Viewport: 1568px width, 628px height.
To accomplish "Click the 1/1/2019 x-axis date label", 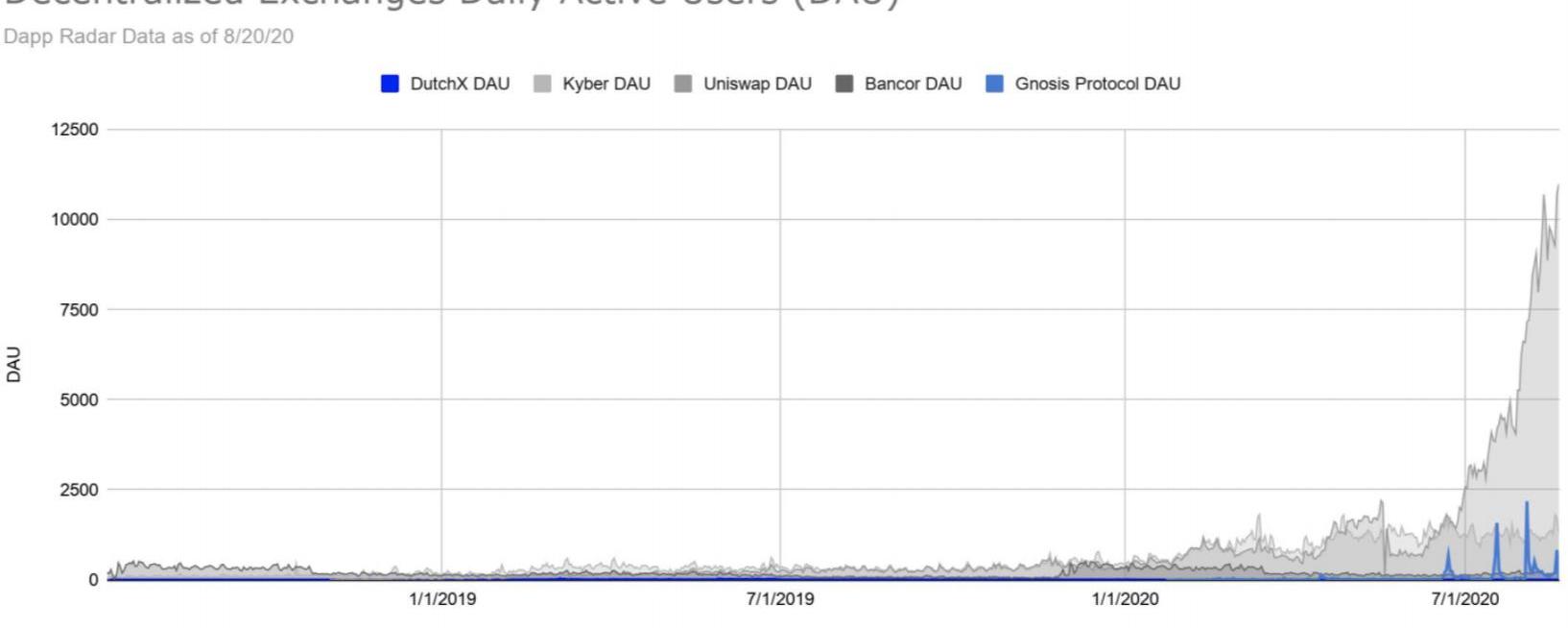I will click(441, 599).
